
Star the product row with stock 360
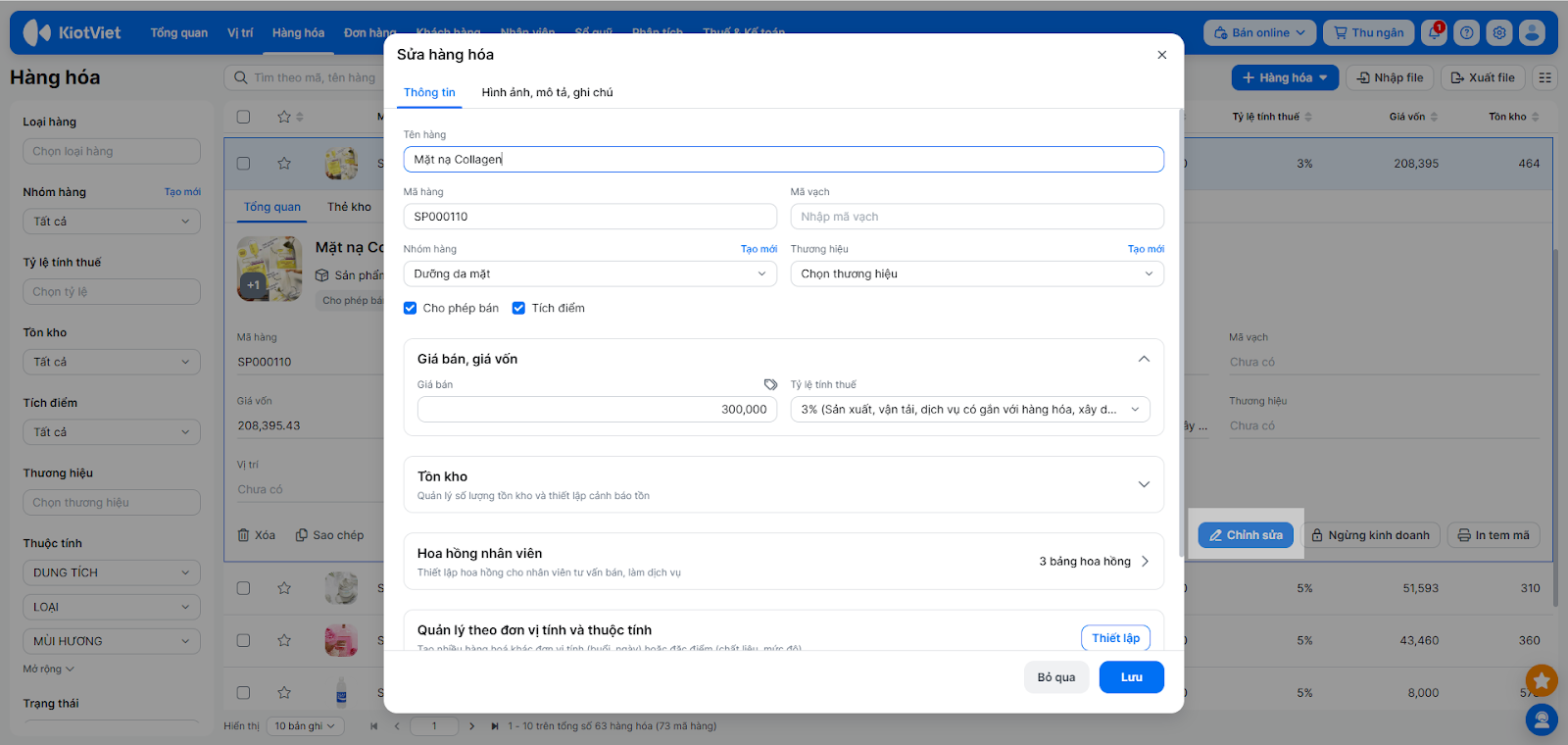point(284,640)
